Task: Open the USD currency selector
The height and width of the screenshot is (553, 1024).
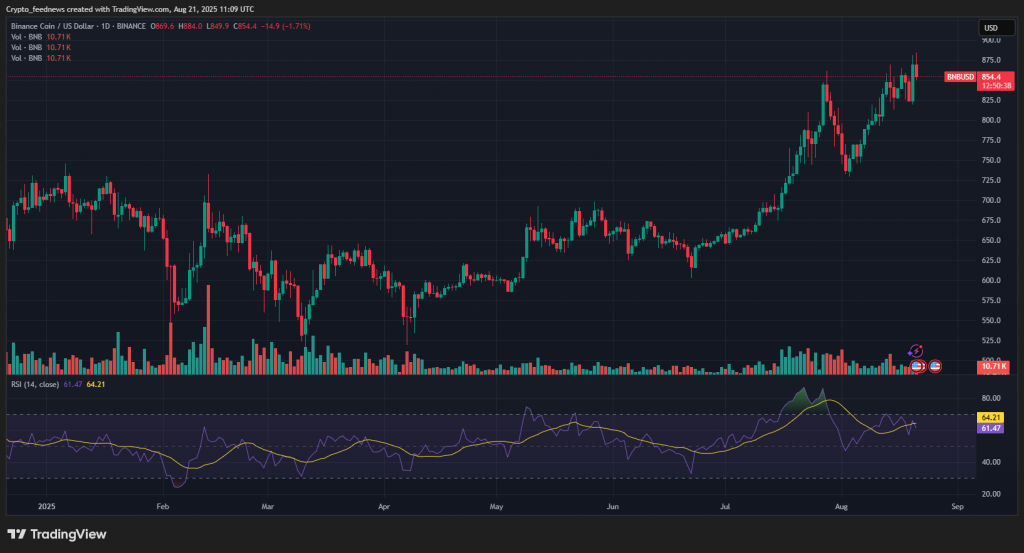Action: pyautogui.click(x=991, y=28)
